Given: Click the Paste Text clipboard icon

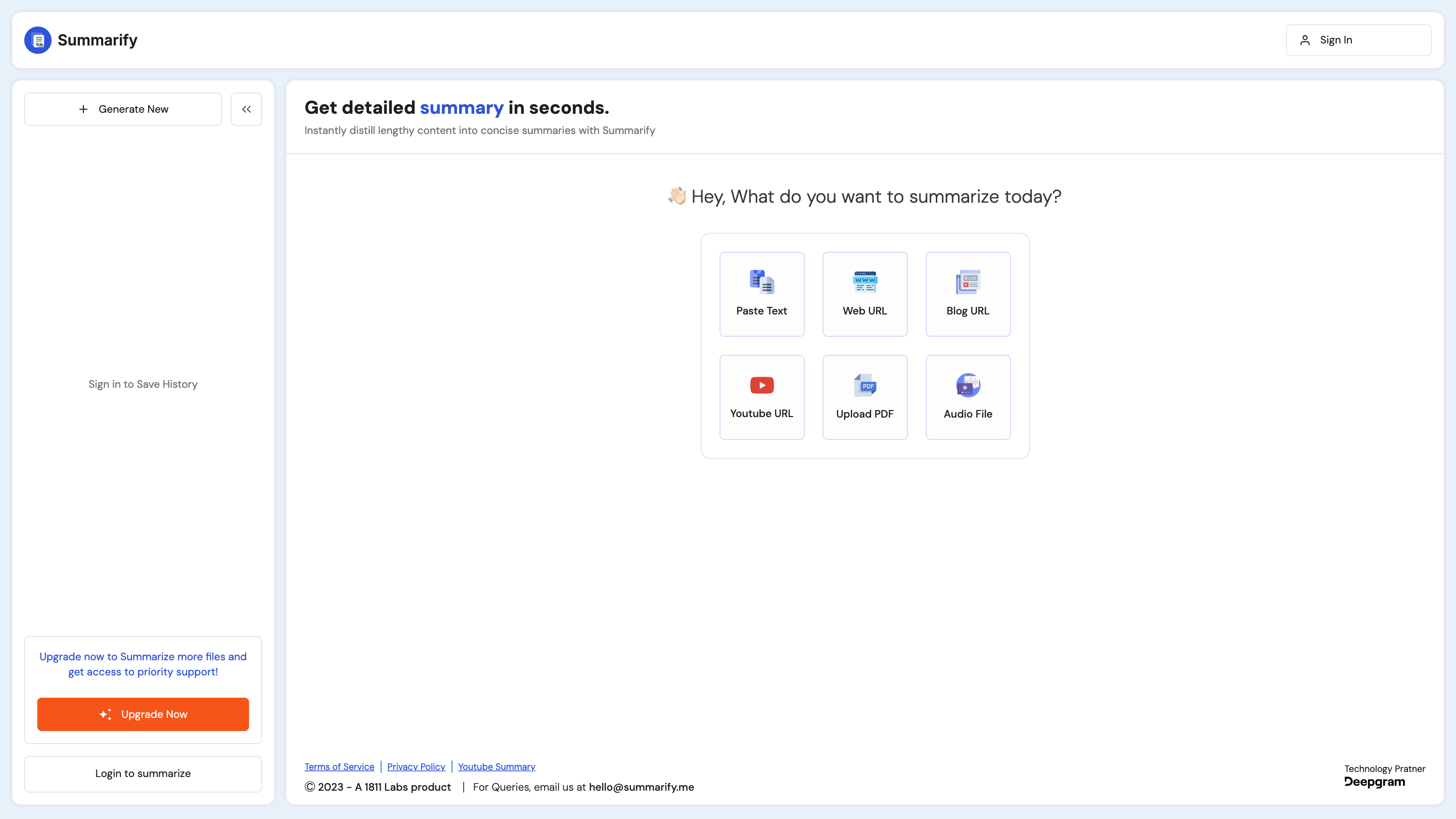Looking at the screenshot, I should (x=761, y=282).
